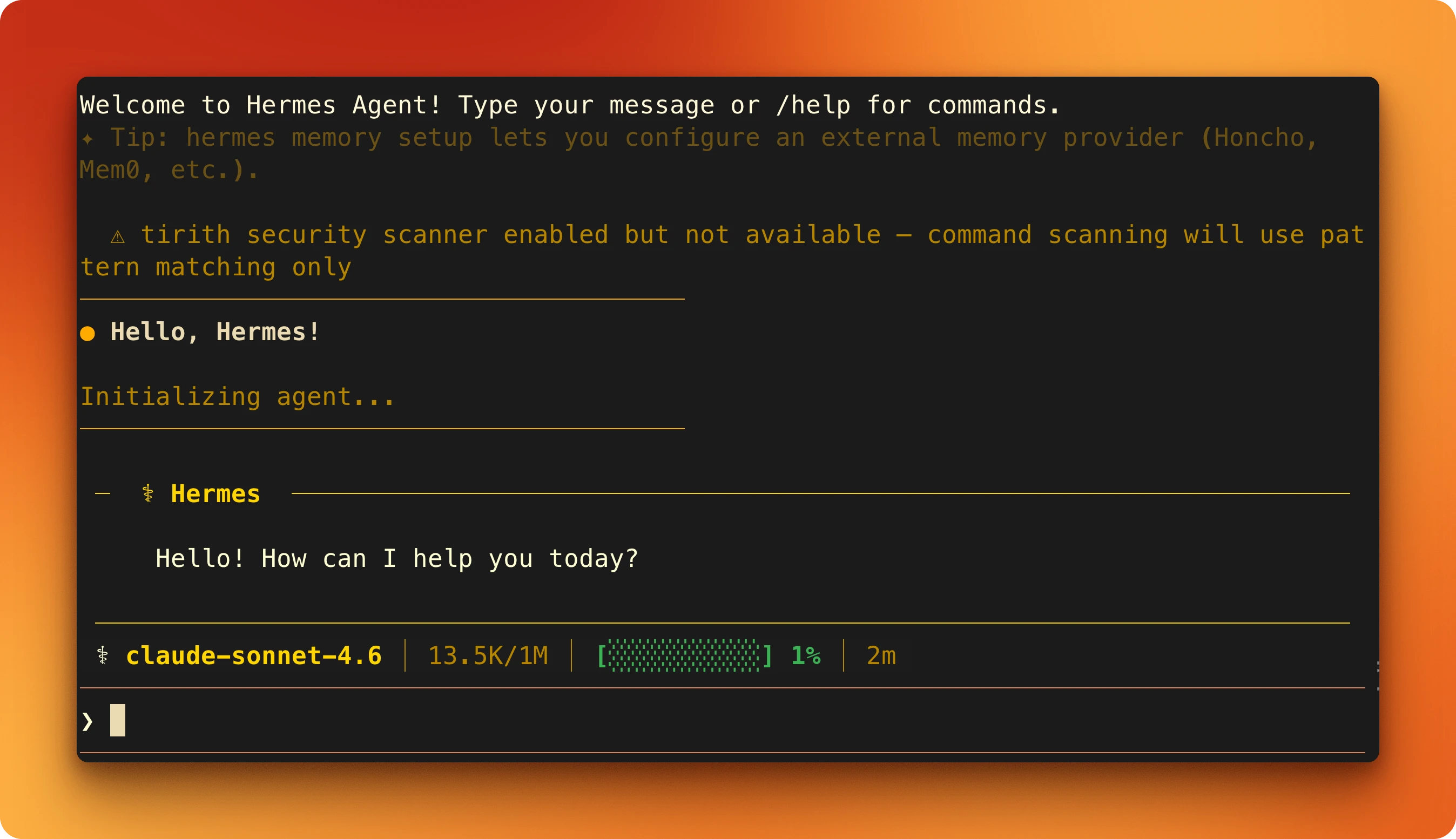This screenshot has height=839, width=1456.
Task: Click the 2m session duration indicator
Action: (881, 656)
